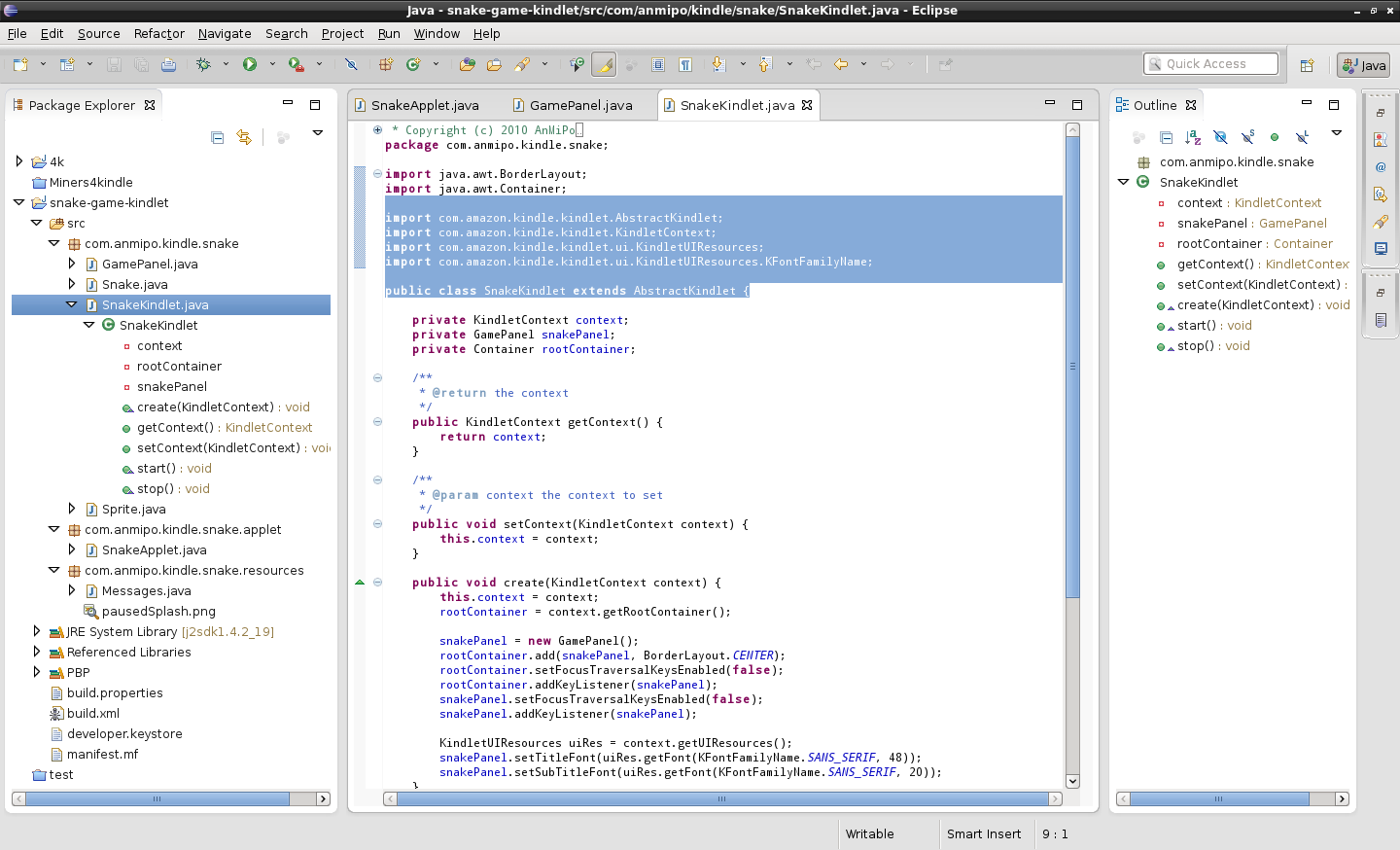
Task: Switch to the GamePanel.java editor tab
Action: [580, 105]
